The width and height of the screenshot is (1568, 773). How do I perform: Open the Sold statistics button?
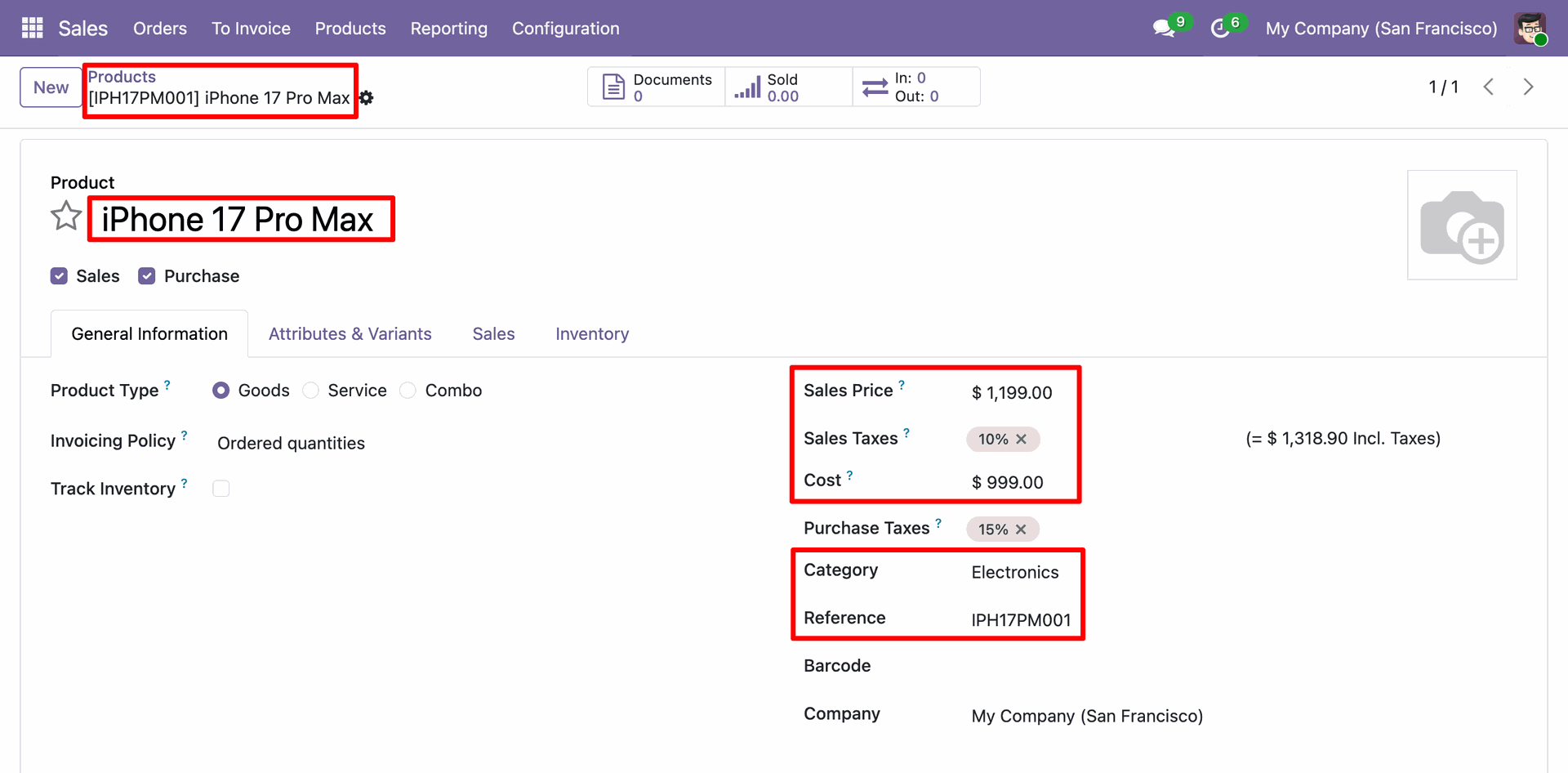789,87
